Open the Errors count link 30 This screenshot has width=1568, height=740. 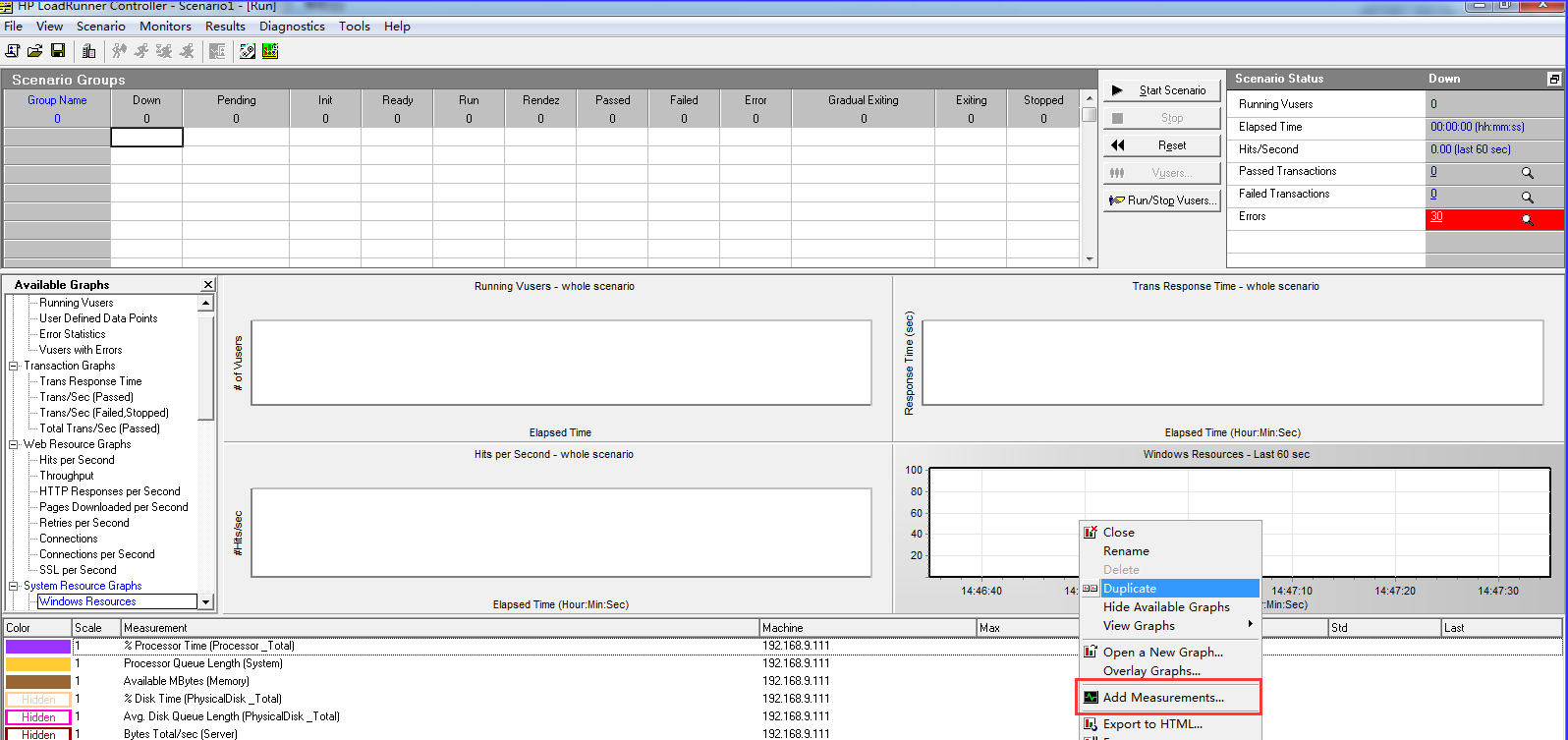1436,217
